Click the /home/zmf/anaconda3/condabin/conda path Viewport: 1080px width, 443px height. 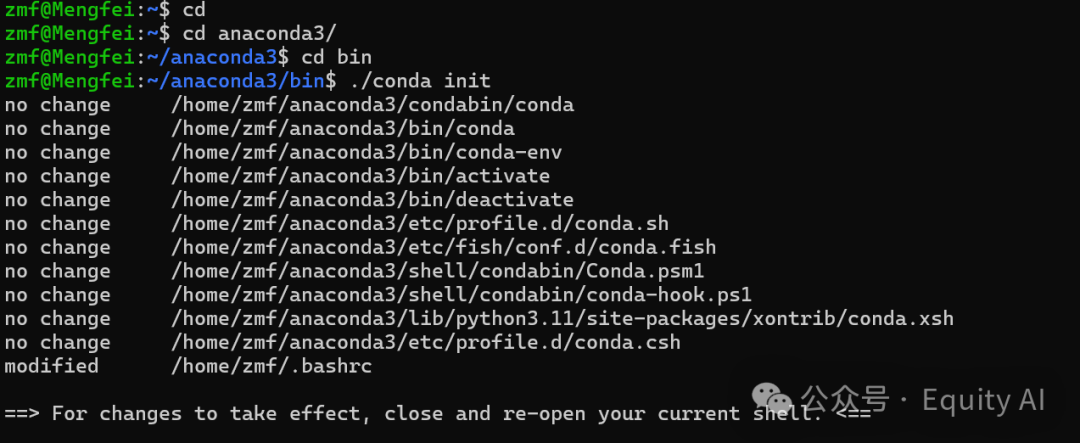point(372,104)
